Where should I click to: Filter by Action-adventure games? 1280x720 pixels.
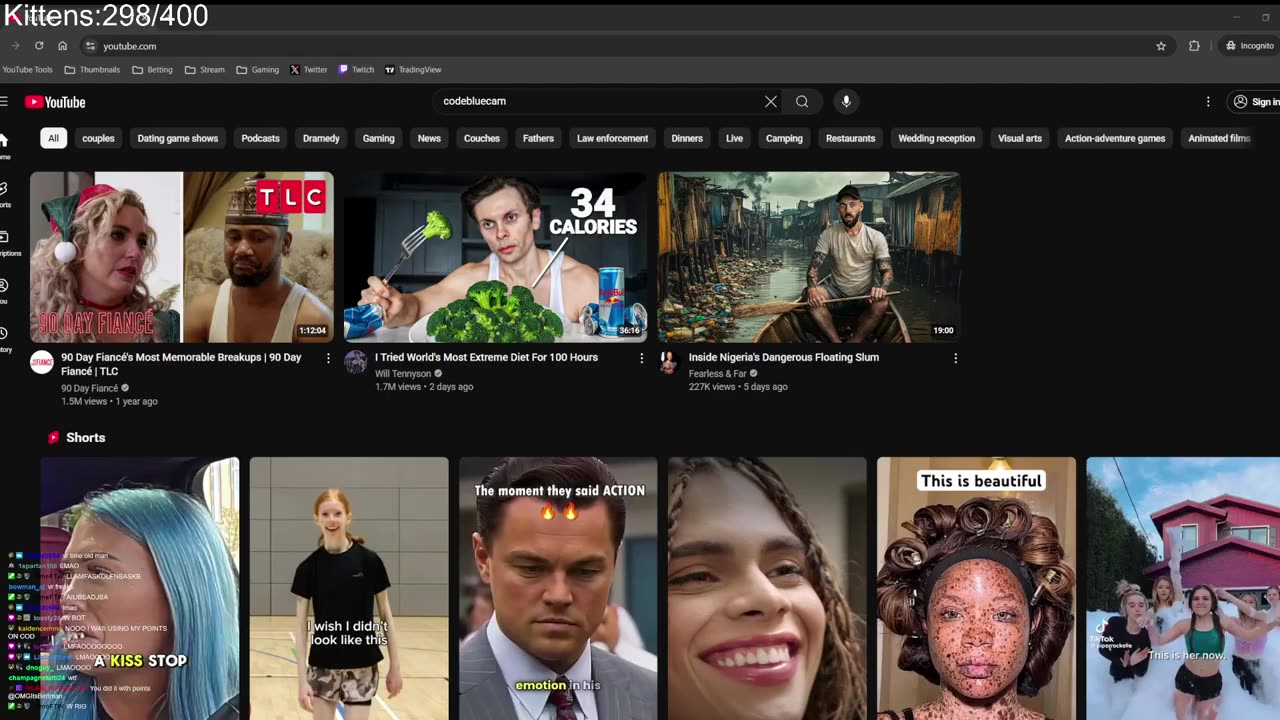point(1115,138)
